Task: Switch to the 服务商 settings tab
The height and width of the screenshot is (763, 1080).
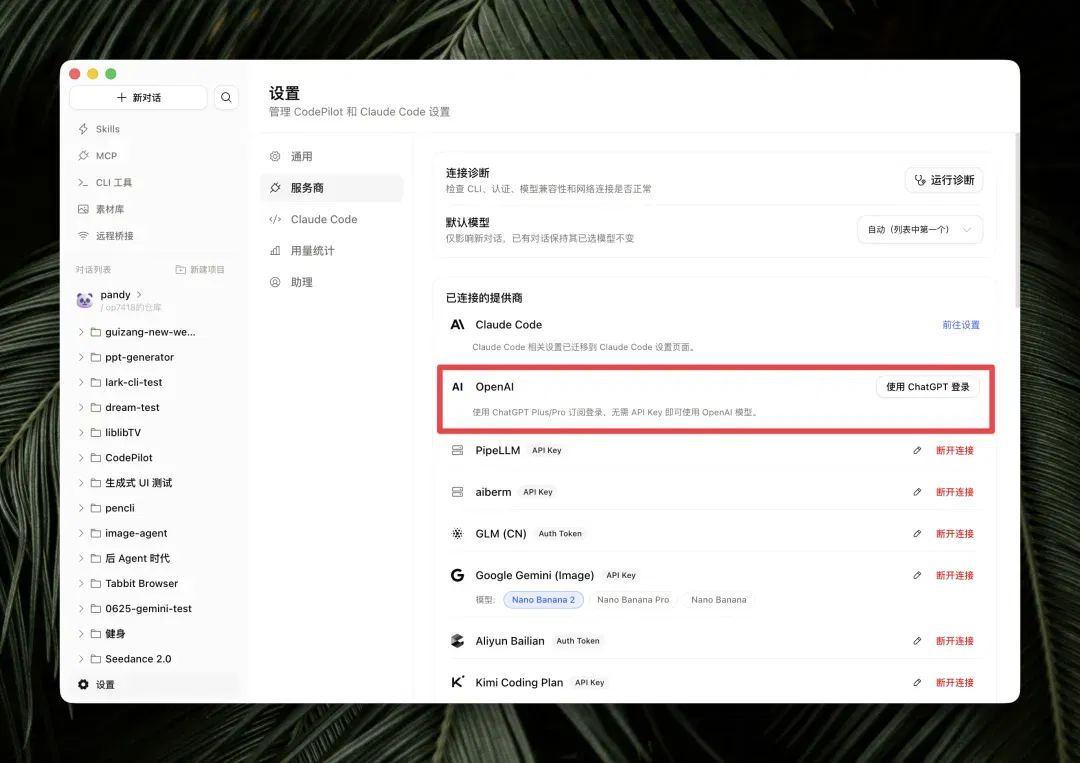Action: 331,187
